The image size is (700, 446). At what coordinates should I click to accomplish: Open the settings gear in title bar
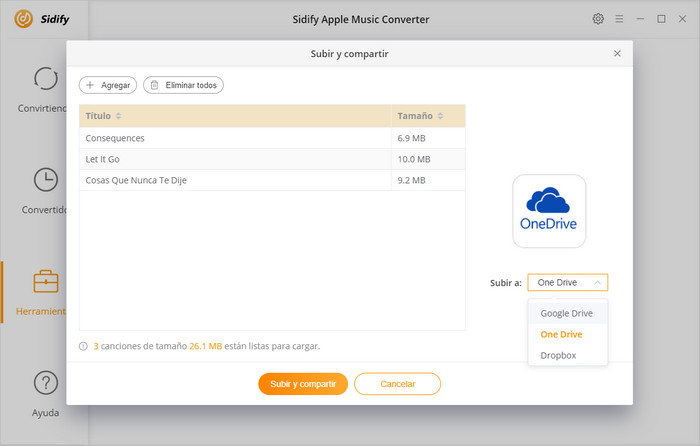coord(598,19)
